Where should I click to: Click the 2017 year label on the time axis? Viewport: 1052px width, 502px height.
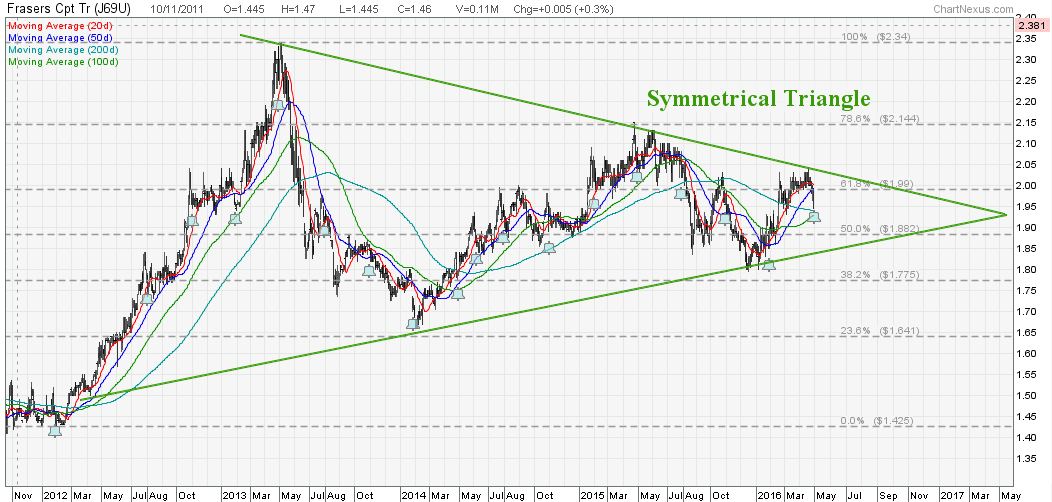950,495
